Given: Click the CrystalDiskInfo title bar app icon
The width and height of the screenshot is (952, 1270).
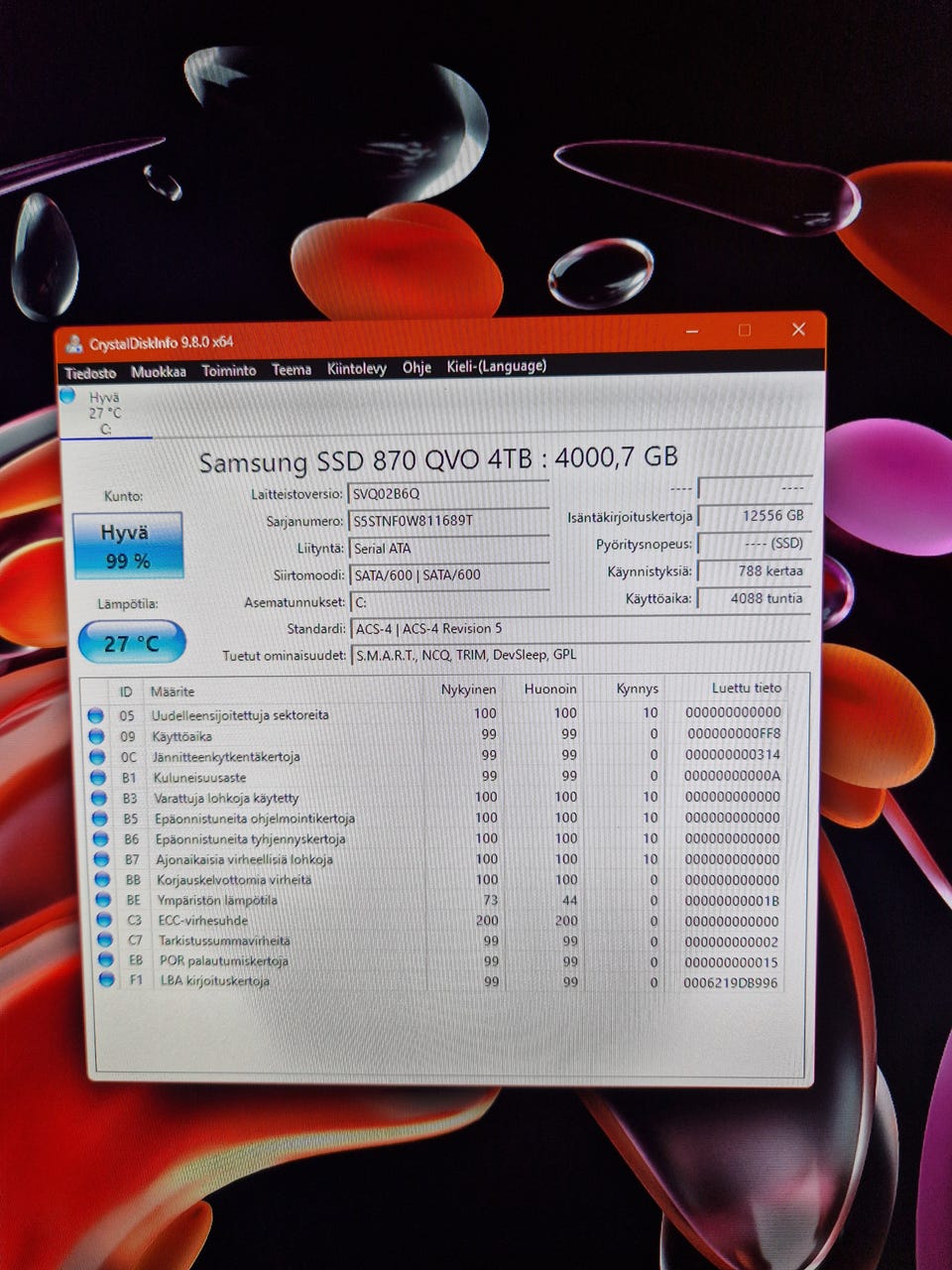Looking at the screenshot, I should [x=73, y=344].
